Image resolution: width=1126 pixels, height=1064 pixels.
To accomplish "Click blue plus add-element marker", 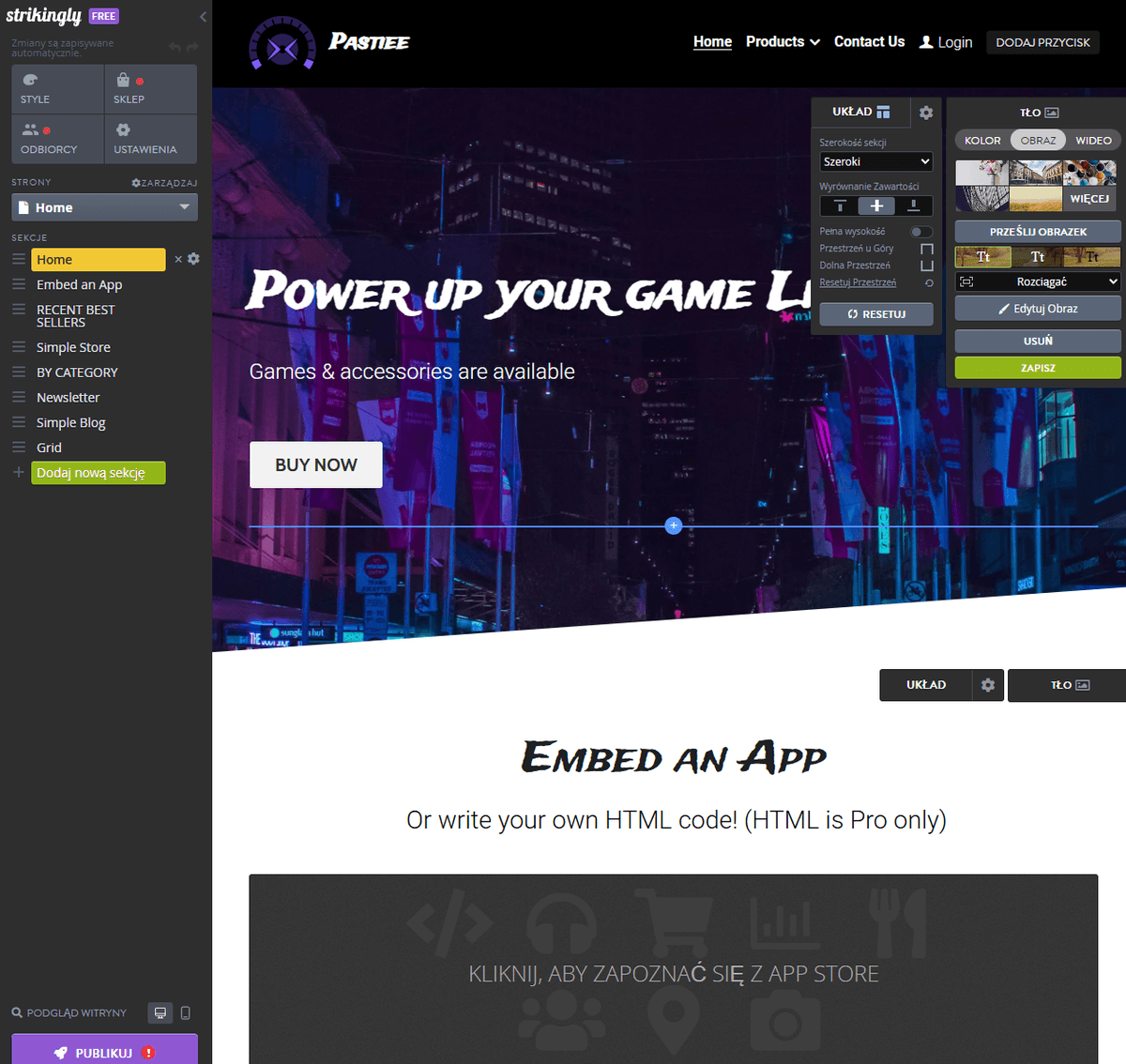I will click(673, 525).
